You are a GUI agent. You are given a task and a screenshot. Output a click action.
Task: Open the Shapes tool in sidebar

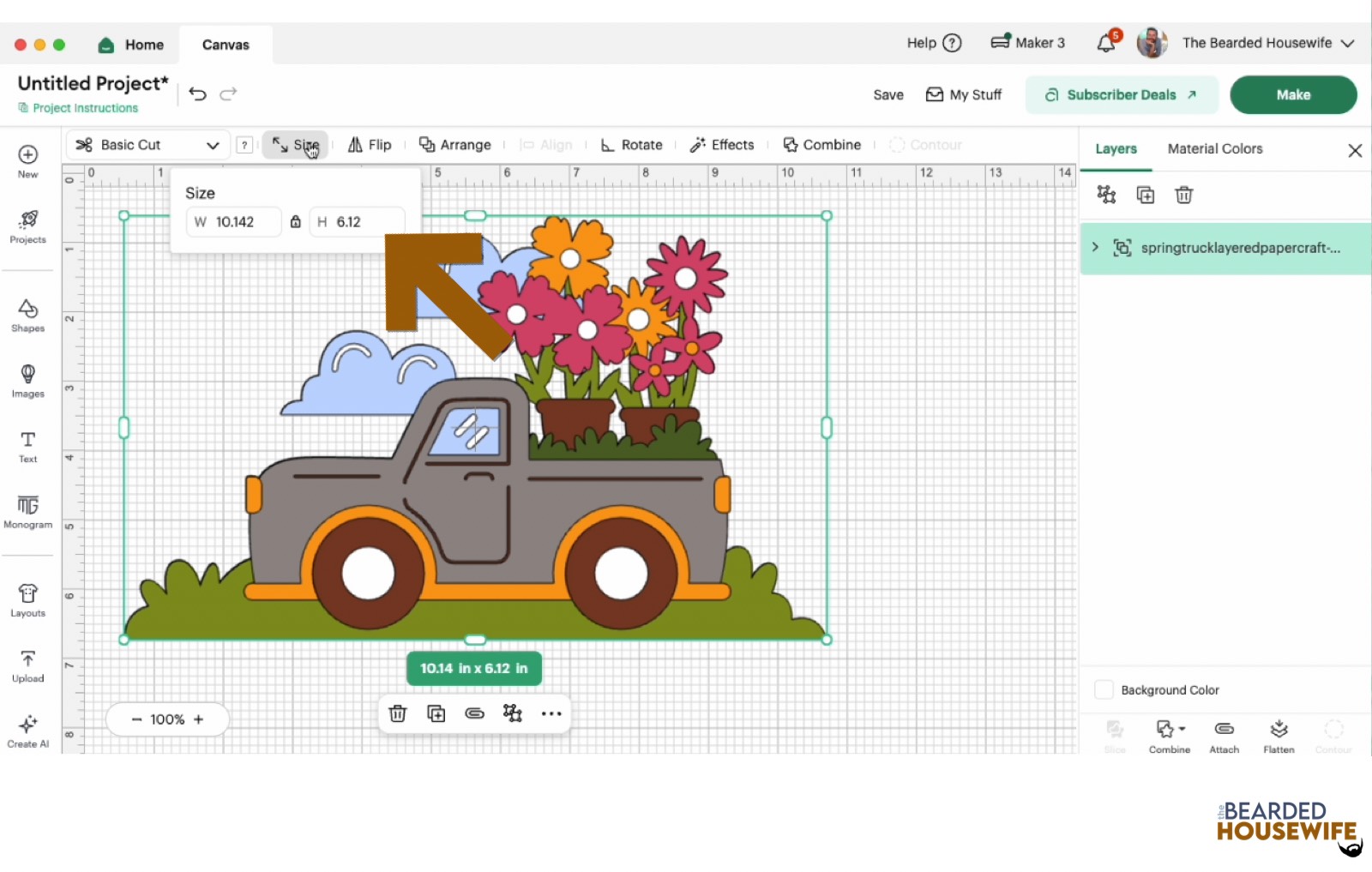click(x=27, y=315)
